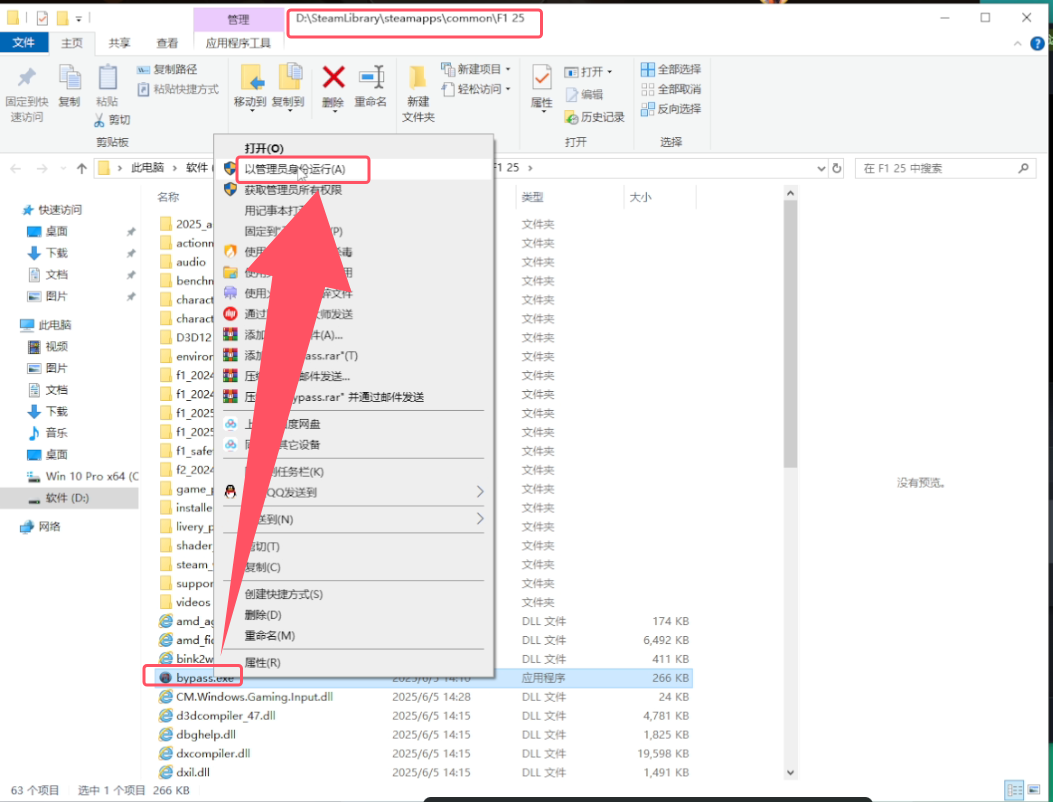This screenshot has width=1053, height=802.
Task: Click the QQ penguin icon in context menu
Action: tap(230, 492)
